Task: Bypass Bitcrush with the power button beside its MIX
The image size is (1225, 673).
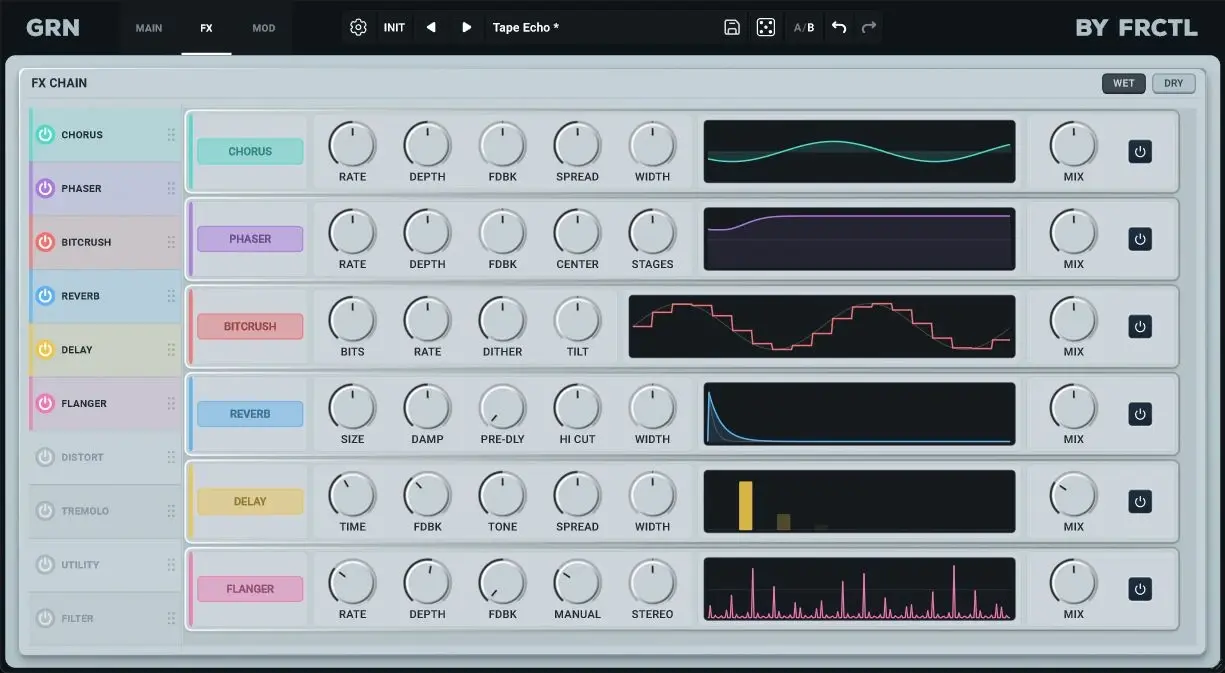Action: [1140, 327]
